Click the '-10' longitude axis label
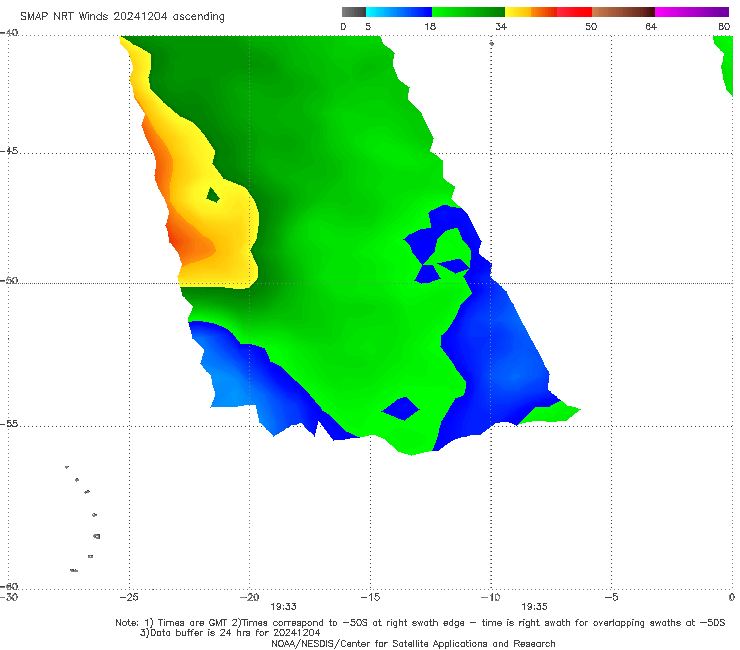740x650 pixels. pyautogui.click(x=491, y=597)
